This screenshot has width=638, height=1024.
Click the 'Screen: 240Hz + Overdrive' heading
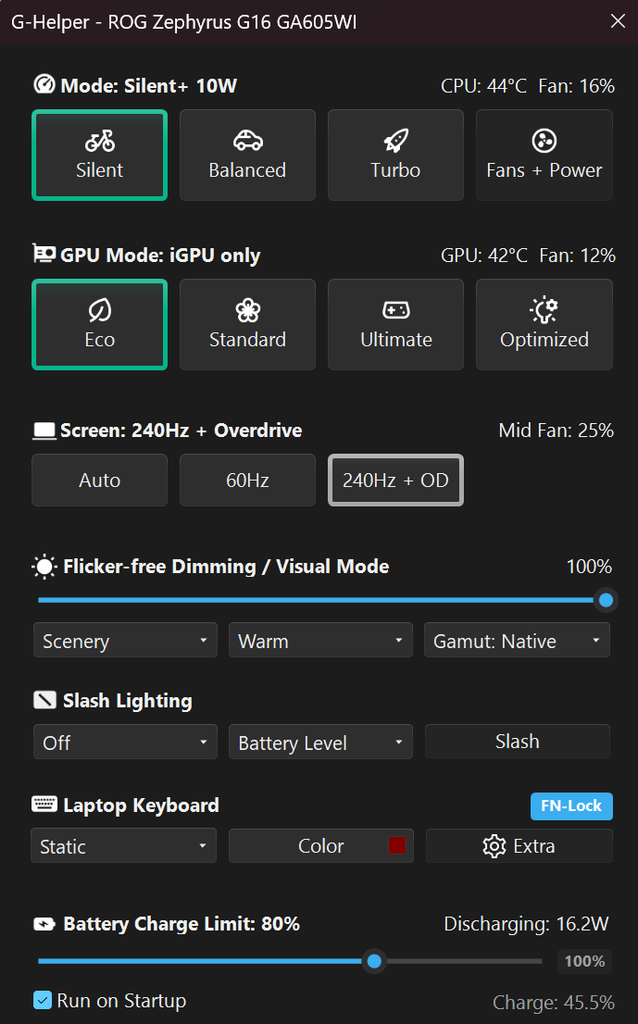pos(181,430)
